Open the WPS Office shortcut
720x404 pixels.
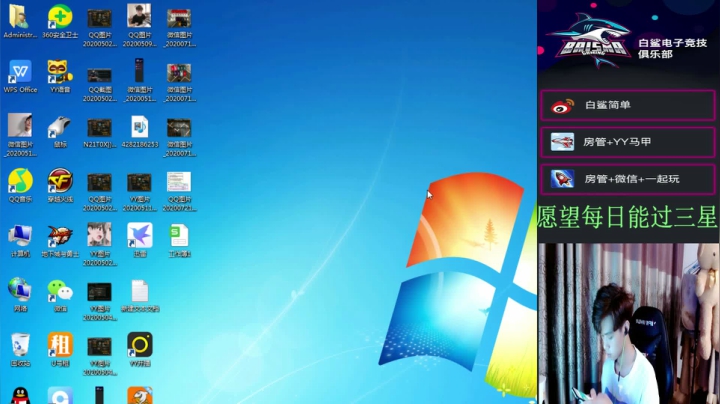pyautogui.click(x=20, y=76)
